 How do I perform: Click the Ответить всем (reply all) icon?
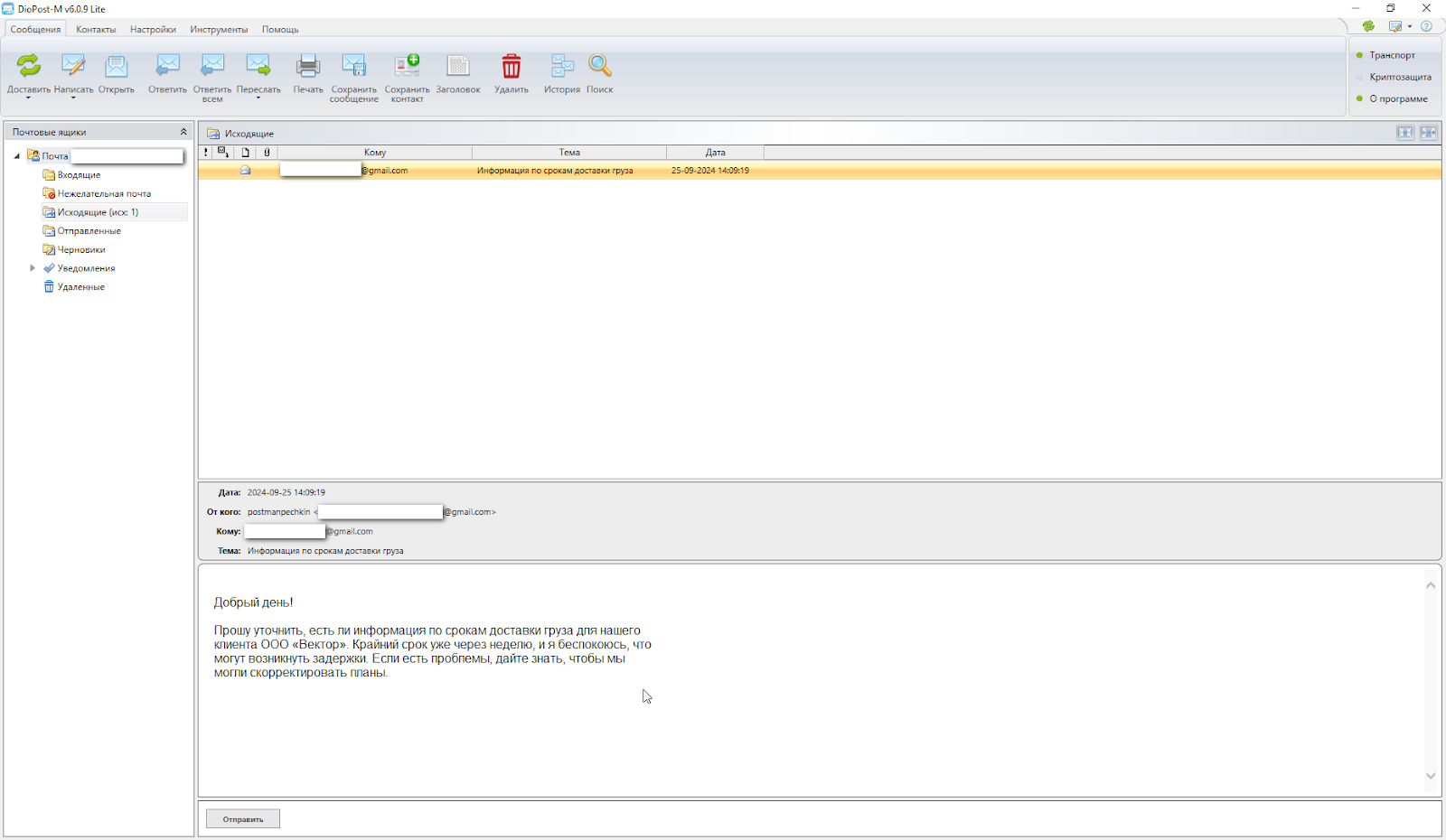(212, 65)
